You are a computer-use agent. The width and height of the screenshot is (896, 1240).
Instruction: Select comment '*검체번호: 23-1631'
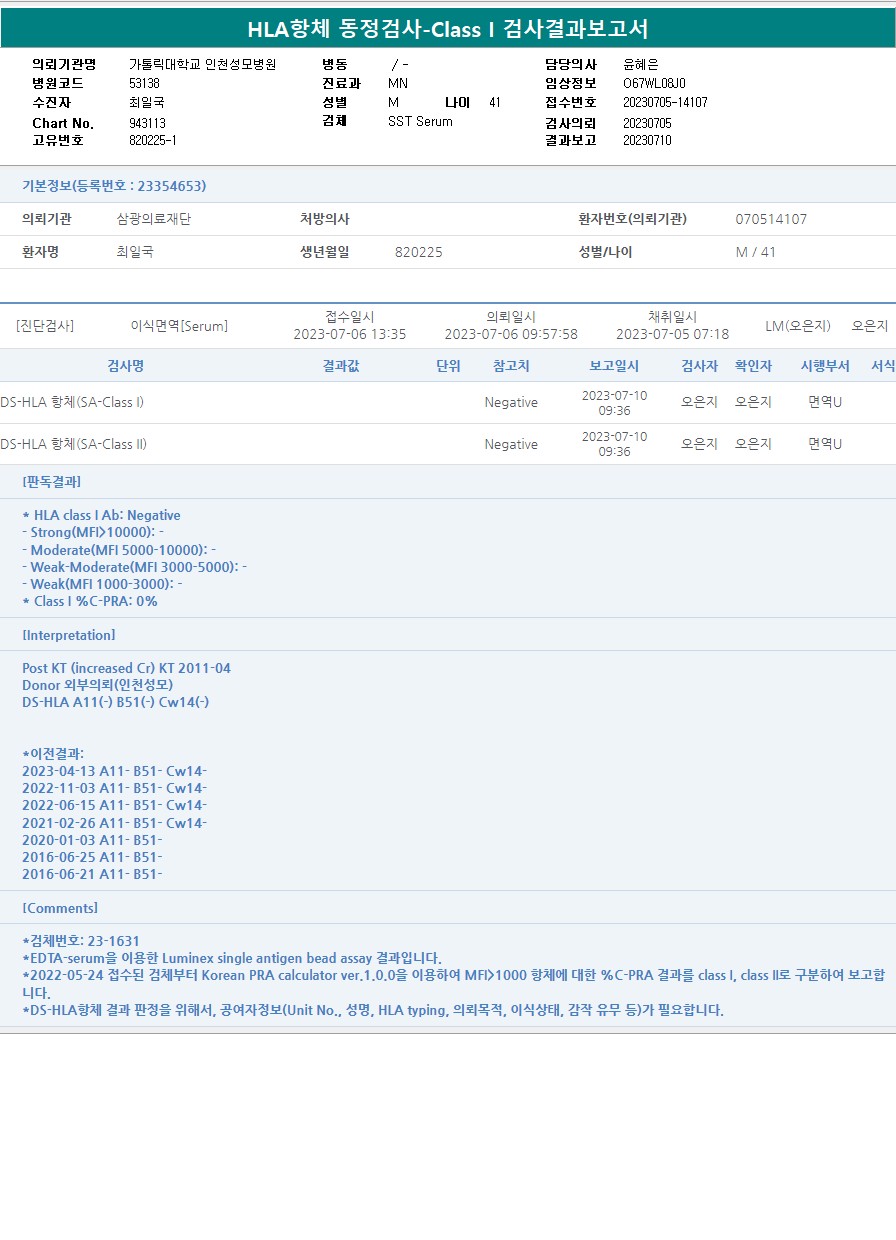coord(81,941)
